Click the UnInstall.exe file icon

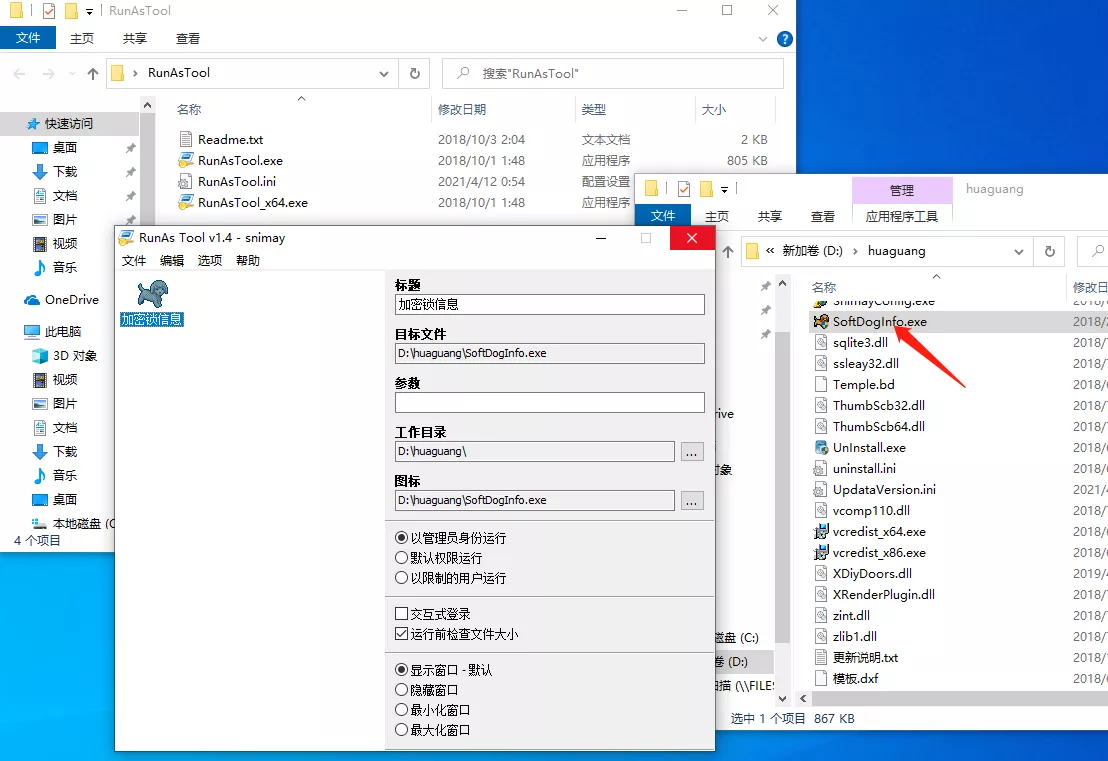[x=821, y=448]
